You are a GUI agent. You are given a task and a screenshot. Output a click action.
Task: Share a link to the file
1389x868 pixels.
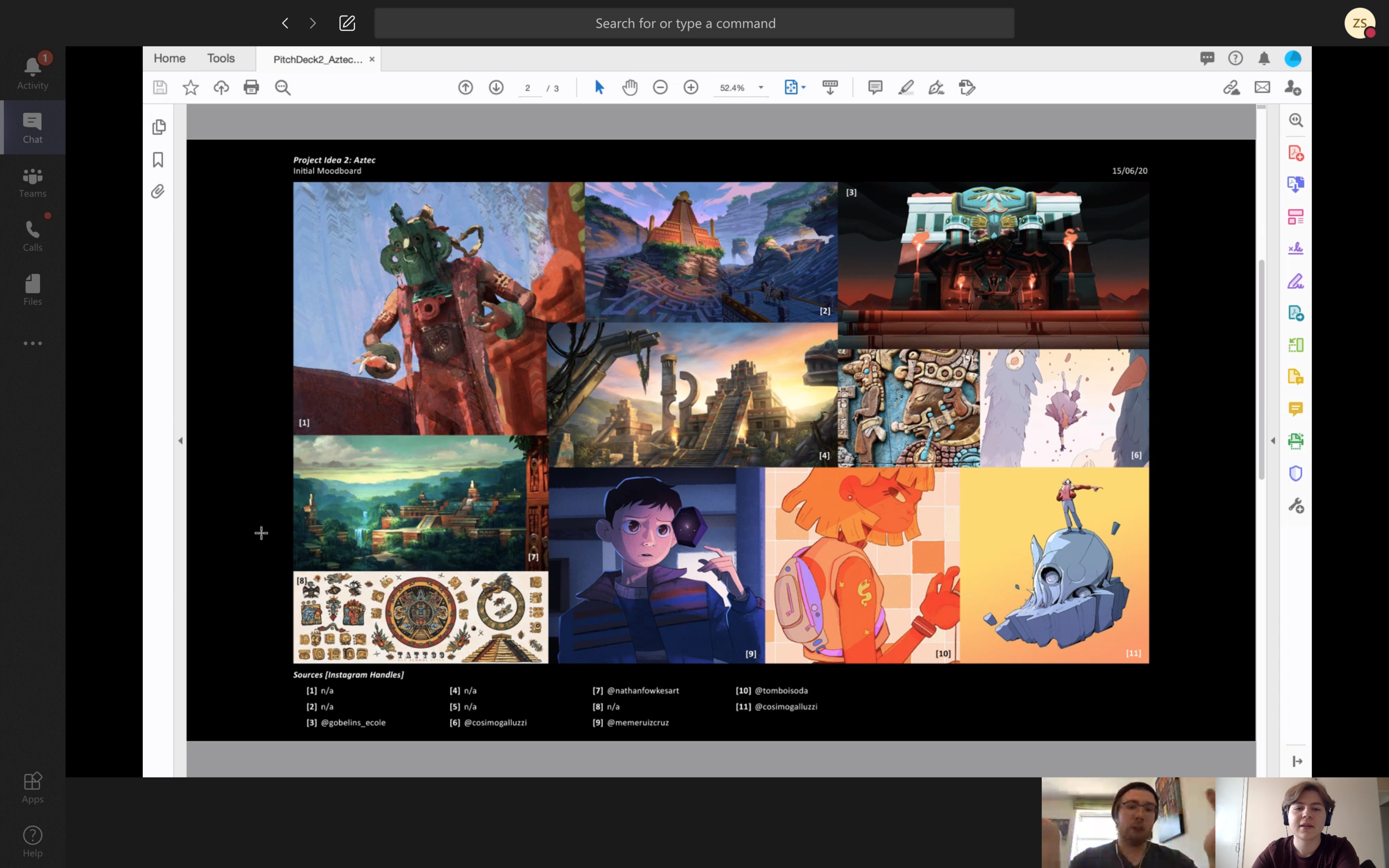click(1232, 87)
